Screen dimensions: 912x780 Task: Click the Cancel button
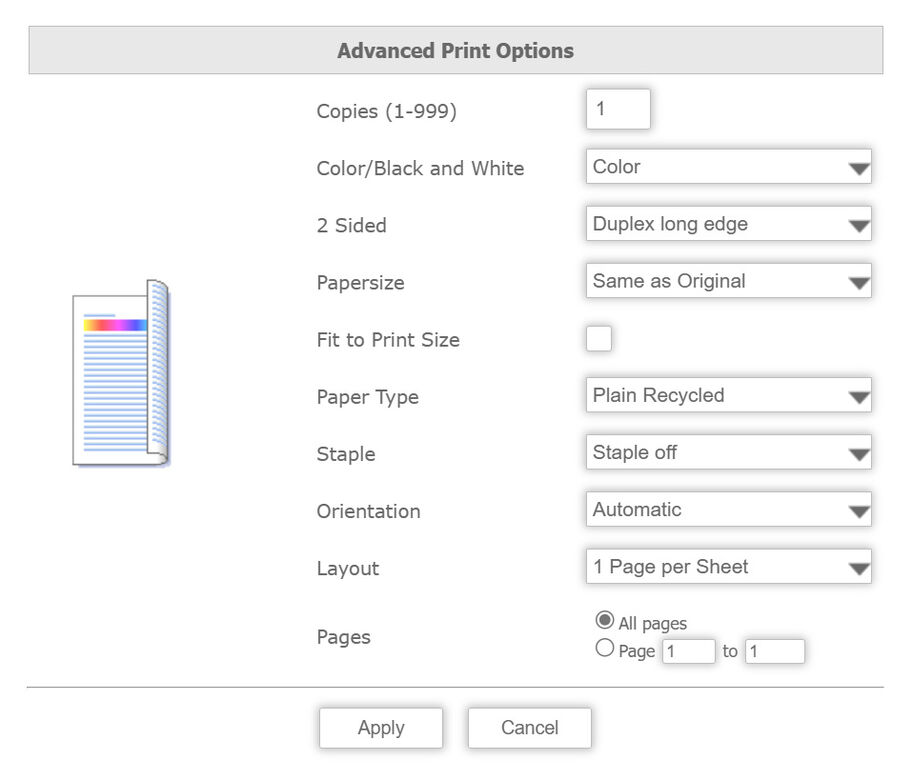(x=529, y=728)
